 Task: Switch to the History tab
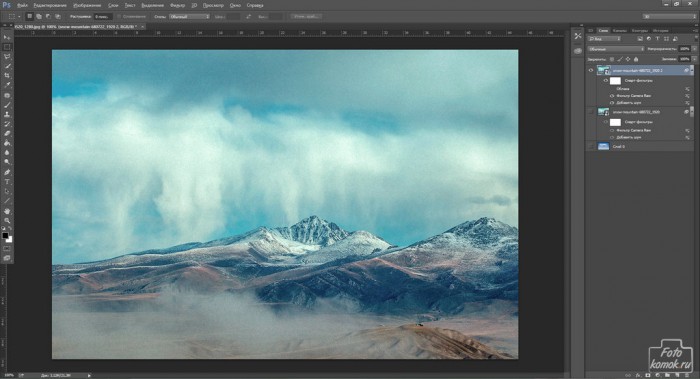[x=661, y=30]
